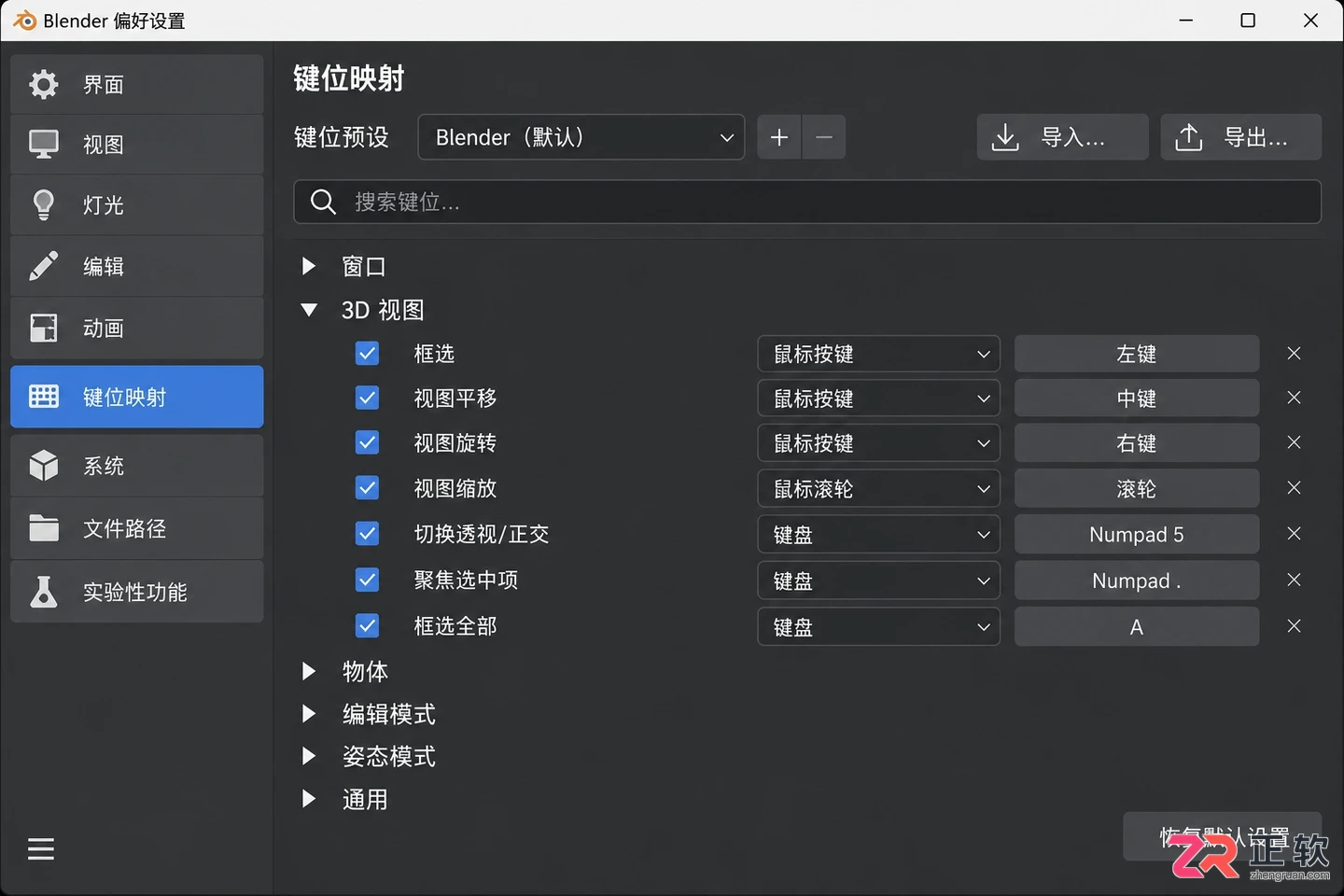The image size is (1344, 896).
Task: Collapse the 3D 视图 keymap category
Action: tap(309, 310)
